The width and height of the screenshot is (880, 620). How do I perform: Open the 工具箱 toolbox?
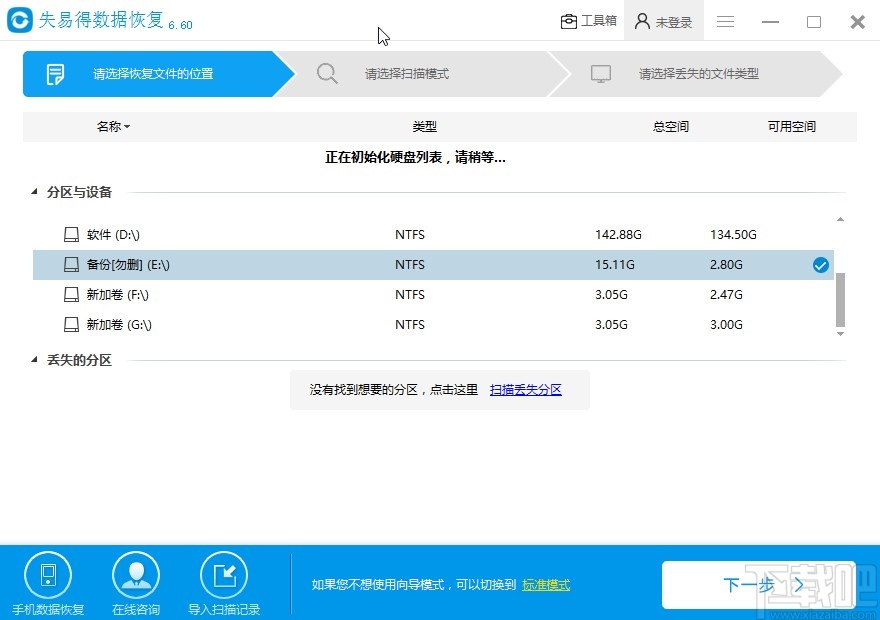588,20
